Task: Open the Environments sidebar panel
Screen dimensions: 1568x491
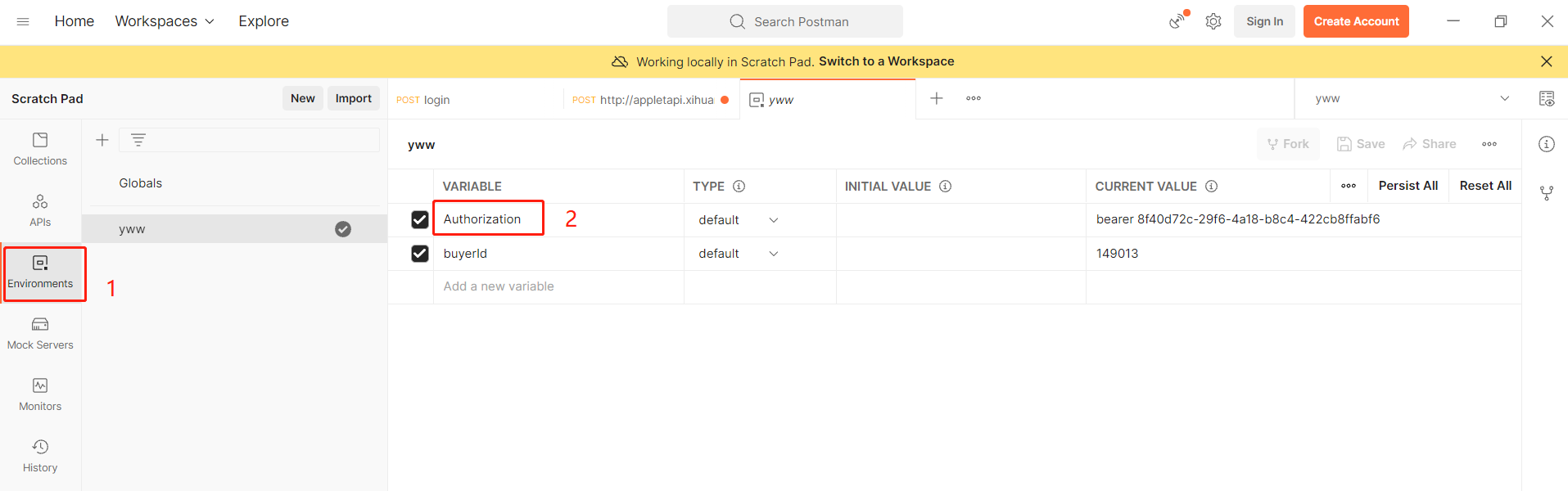Action: click(x=40, y=273)
